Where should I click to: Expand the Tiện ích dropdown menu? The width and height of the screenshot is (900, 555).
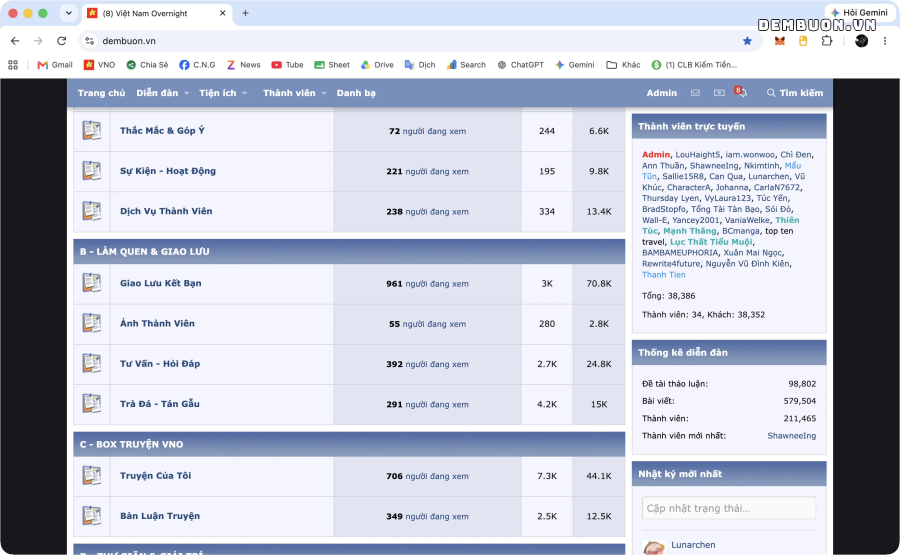(x=223, y=93)
